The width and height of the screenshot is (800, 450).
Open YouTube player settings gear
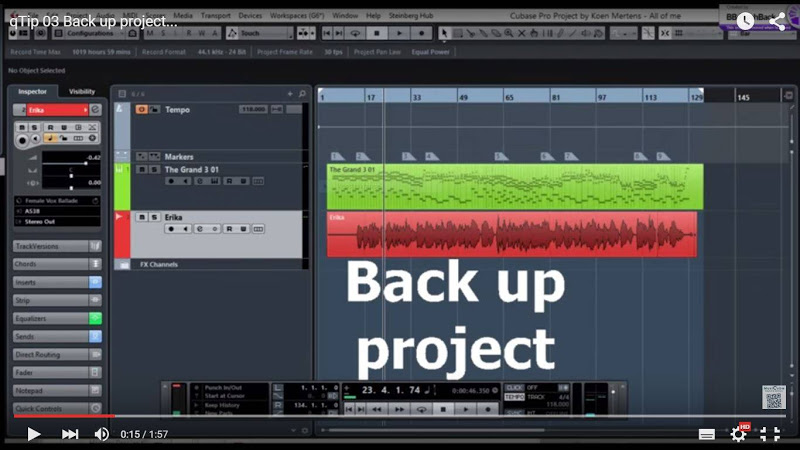[x=738, y=434]
